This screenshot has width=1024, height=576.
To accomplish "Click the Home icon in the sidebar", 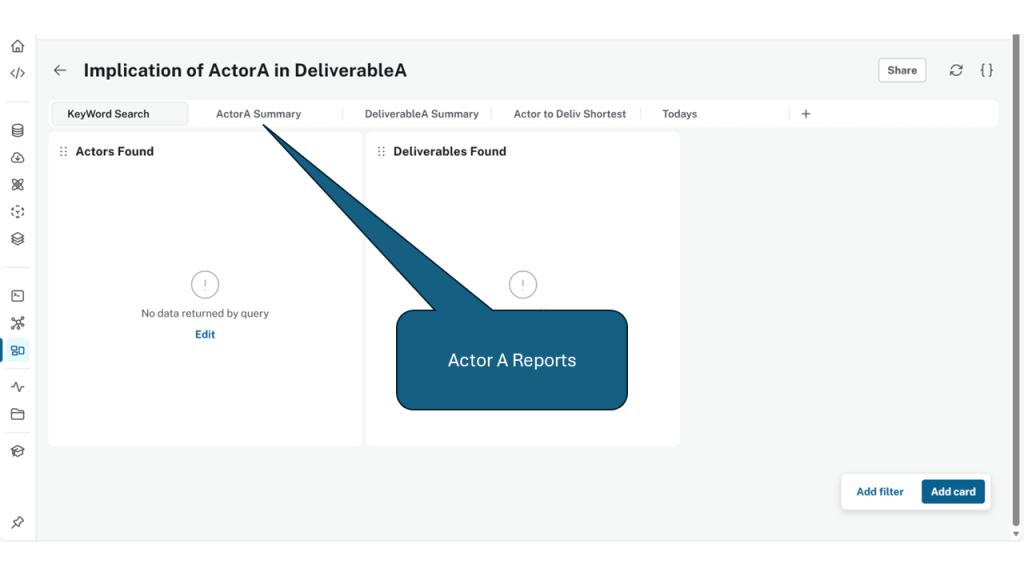I will (17, 46).
